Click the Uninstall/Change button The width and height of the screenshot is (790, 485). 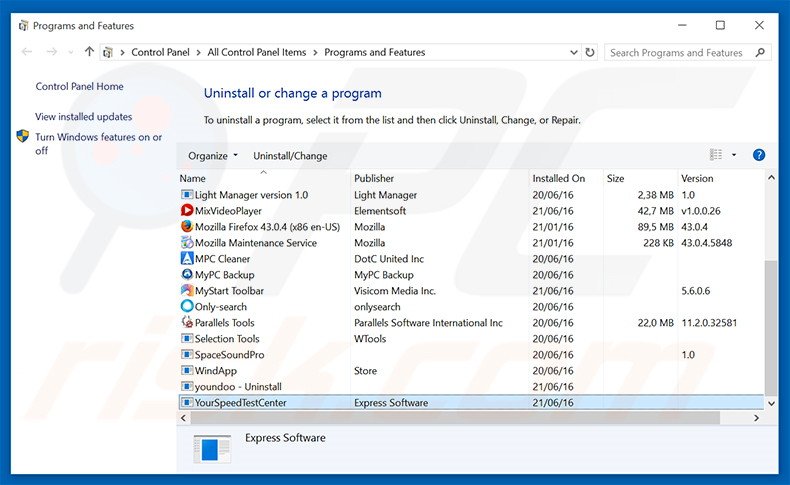point(290,156)
